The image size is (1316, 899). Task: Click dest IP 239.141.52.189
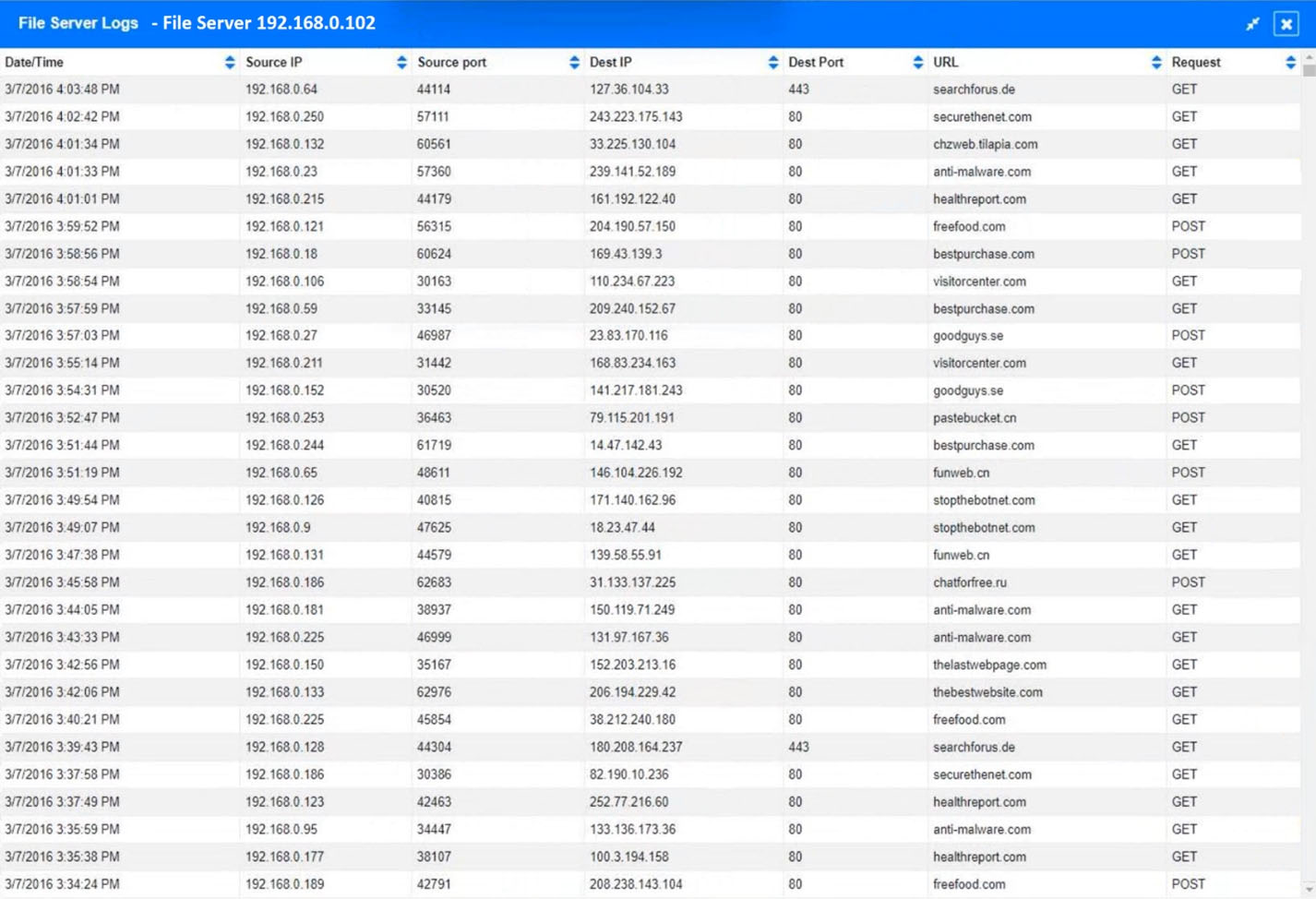click(x=632, y=172)
